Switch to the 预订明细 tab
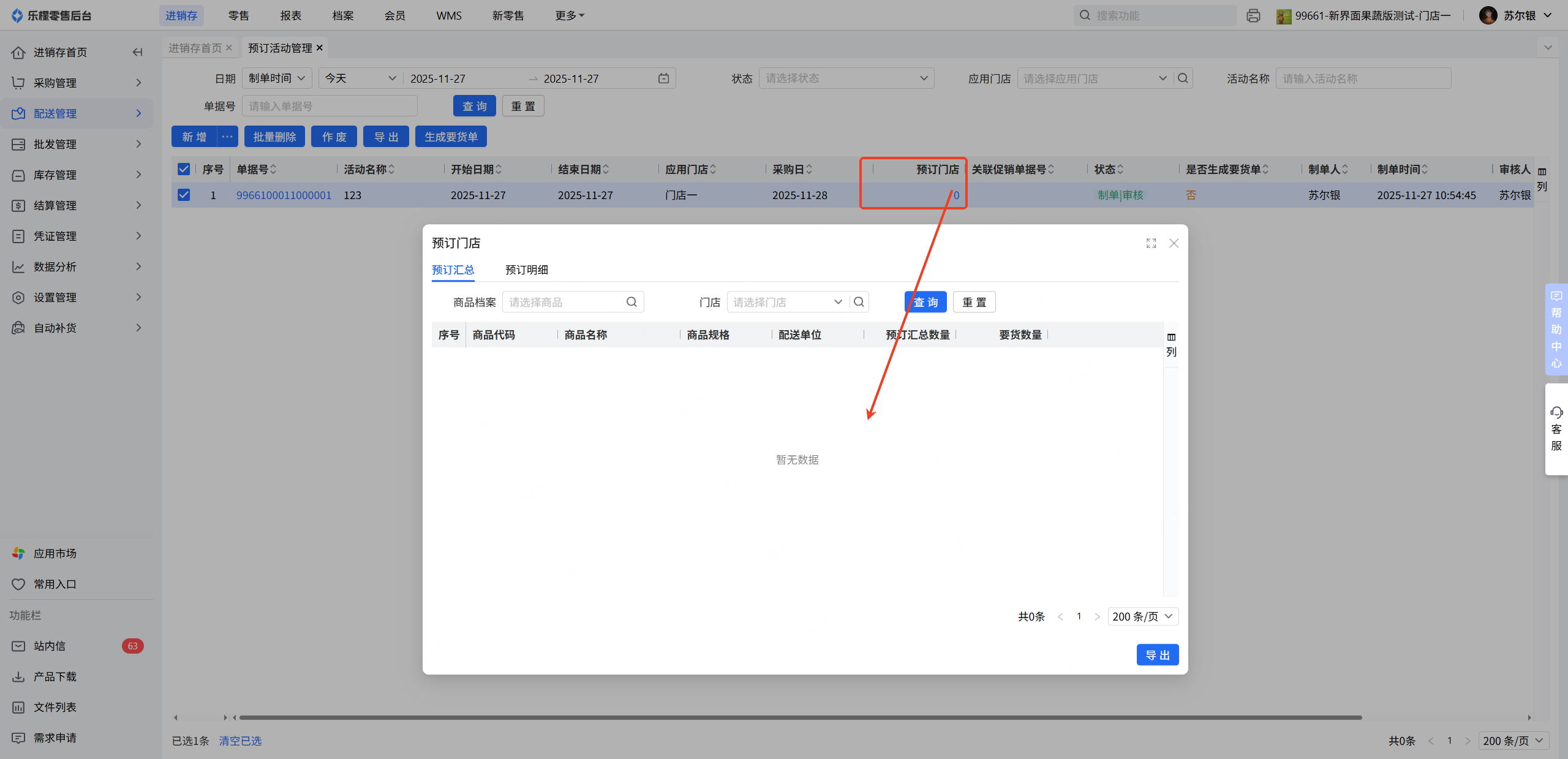Image resolution: width=1568 pixels, height=759 pixels. tap(526, 270)
